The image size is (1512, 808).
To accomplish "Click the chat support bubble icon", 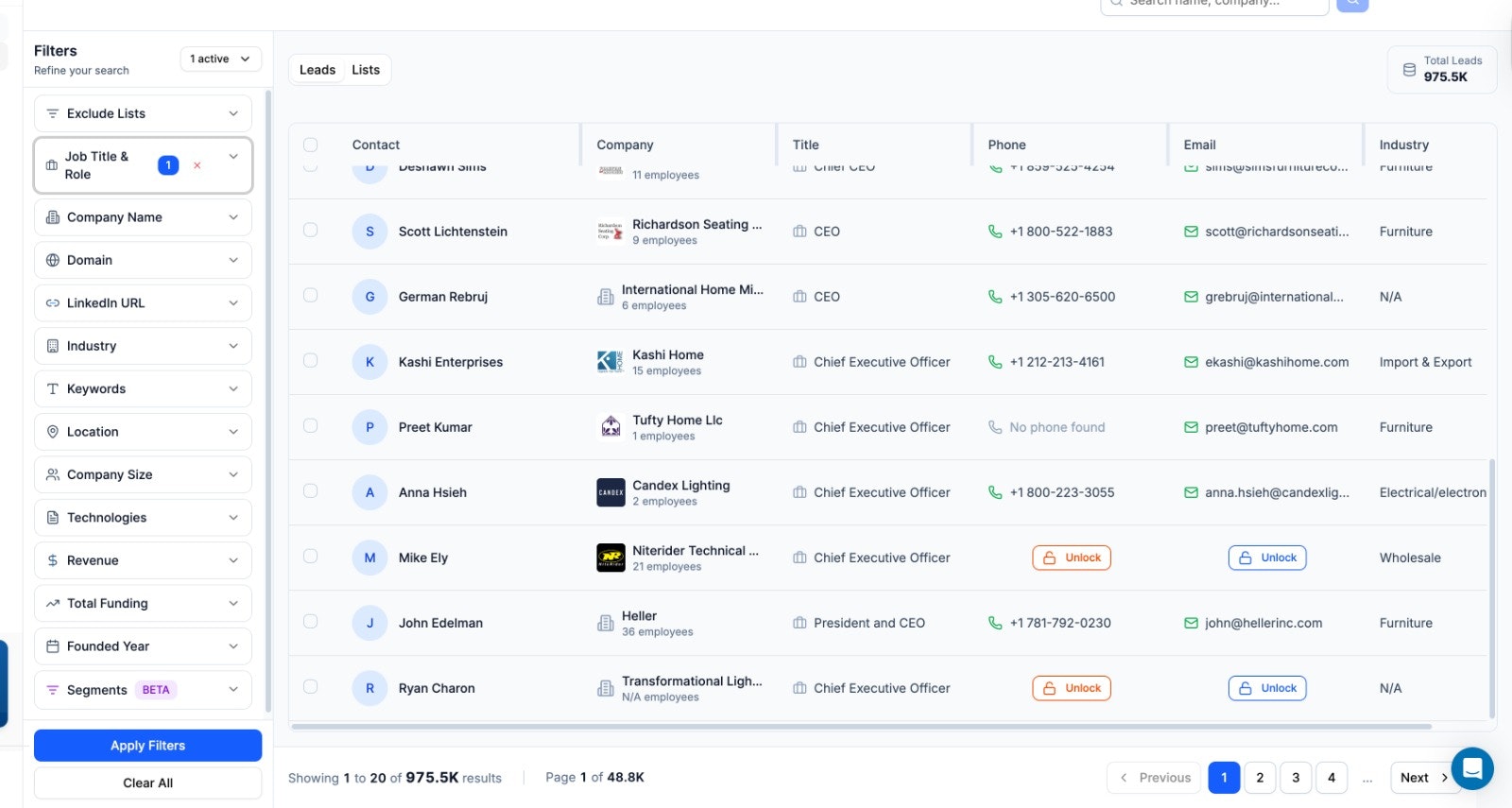I will coord(1472,768).
